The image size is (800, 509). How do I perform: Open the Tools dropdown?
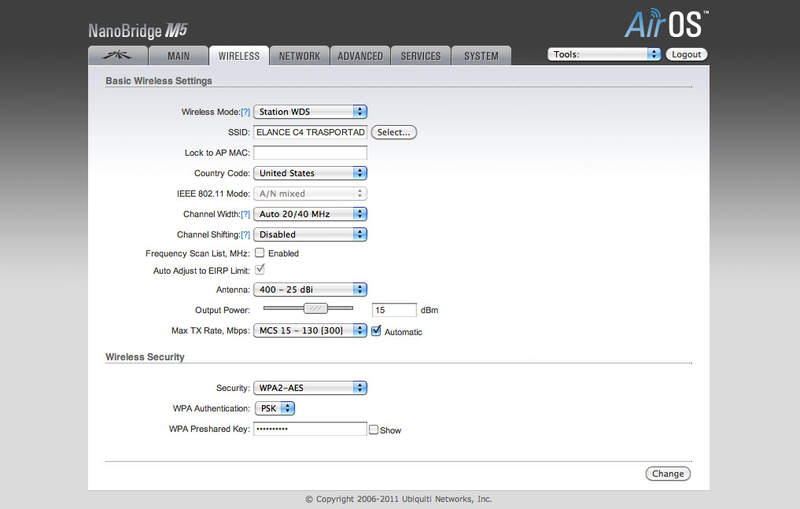tap(604, 54)
